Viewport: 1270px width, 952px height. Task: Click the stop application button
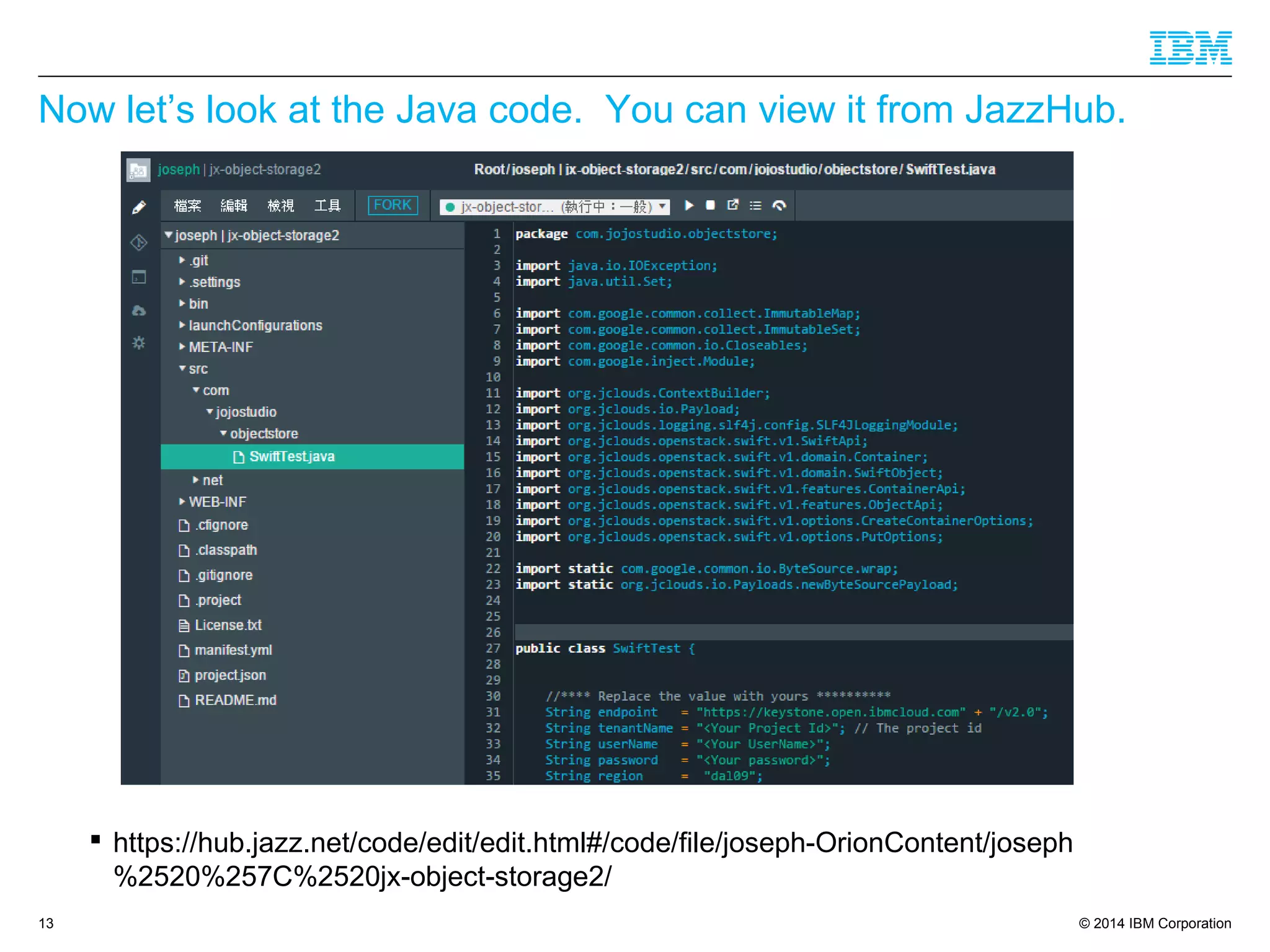[711, 205]
